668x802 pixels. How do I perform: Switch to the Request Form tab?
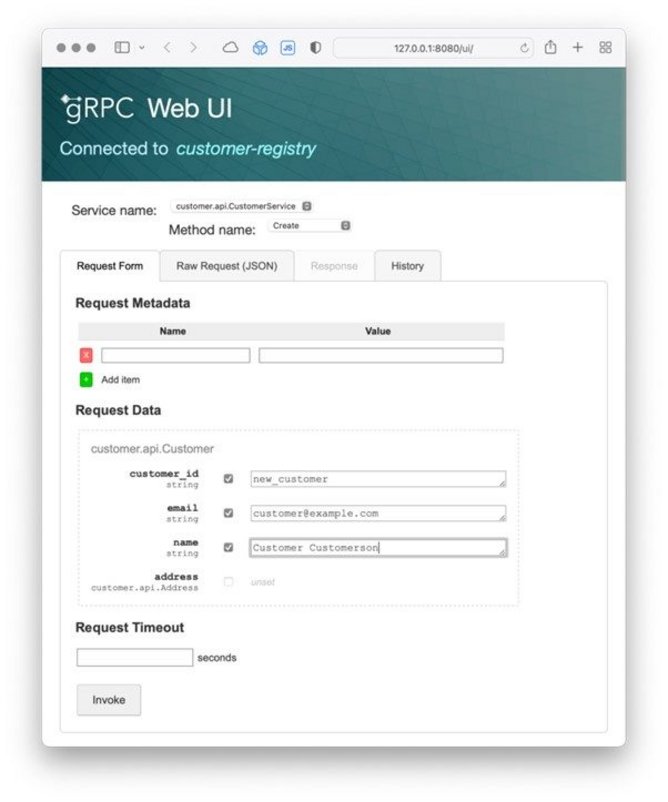click(x=110, y=266)
